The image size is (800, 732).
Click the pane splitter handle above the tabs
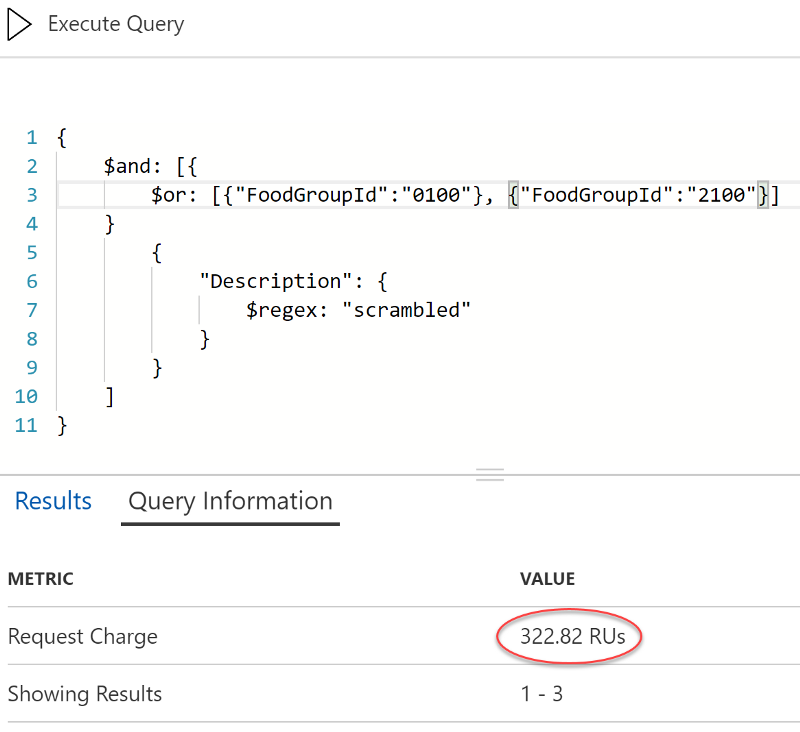tap(490, 475)
